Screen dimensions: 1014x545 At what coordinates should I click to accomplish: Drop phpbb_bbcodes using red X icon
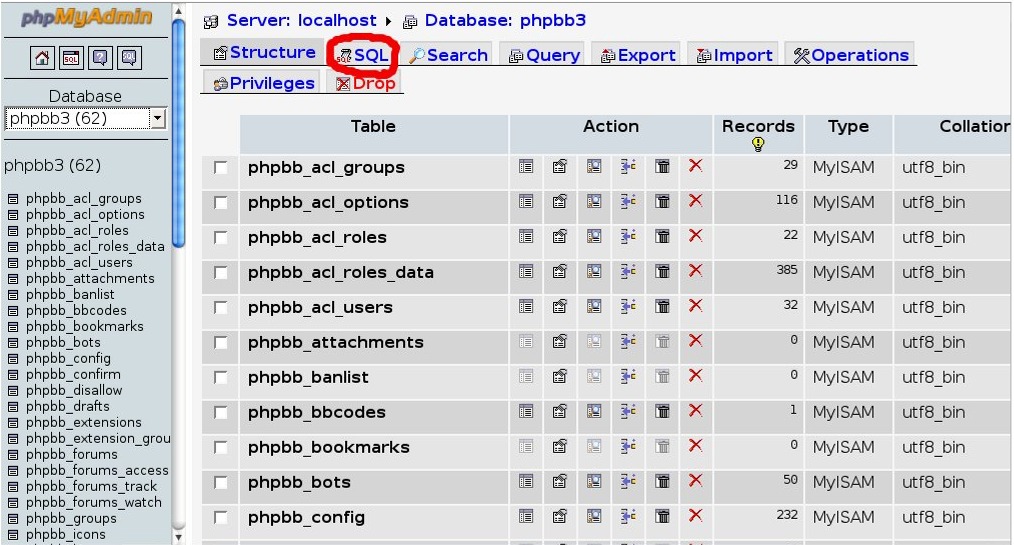[x=696, y=411]
